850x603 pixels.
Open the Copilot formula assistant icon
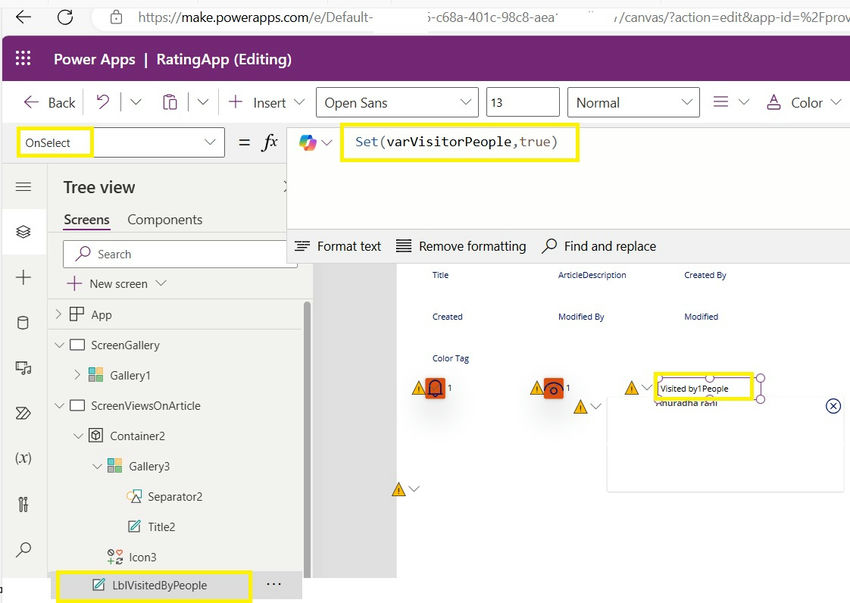(x=307, y=143)
